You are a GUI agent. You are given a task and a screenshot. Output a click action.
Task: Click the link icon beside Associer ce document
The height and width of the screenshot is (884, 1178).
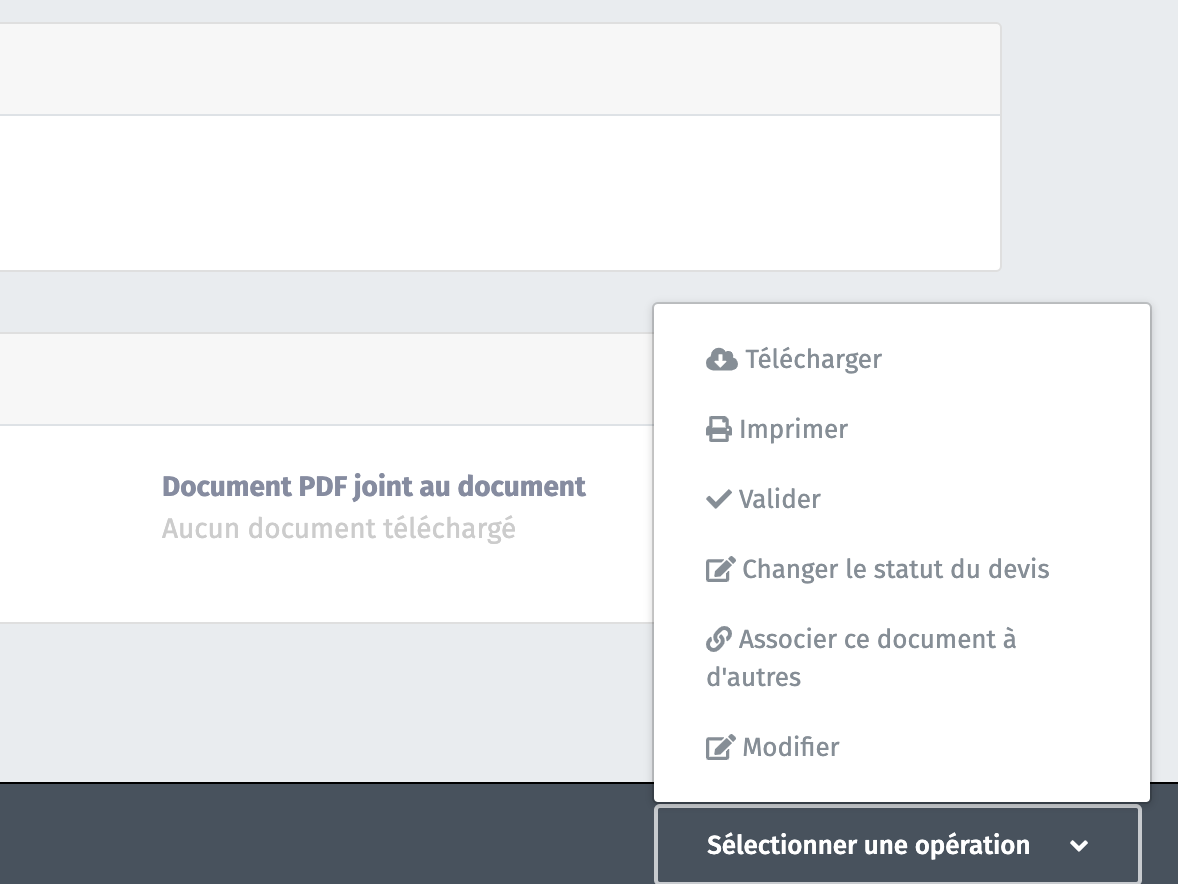click(718, 639)
